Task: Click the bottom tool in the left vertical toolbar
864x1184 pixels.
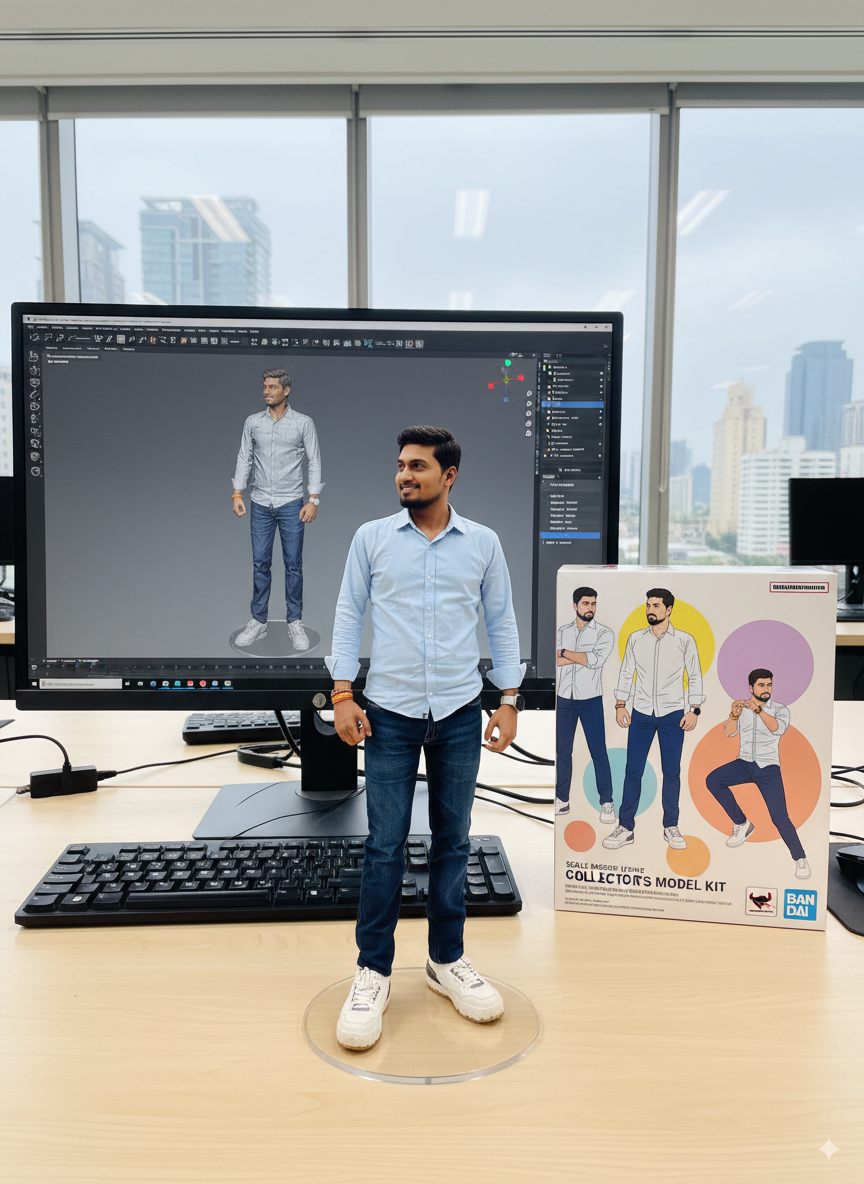Action: [35, 470]
